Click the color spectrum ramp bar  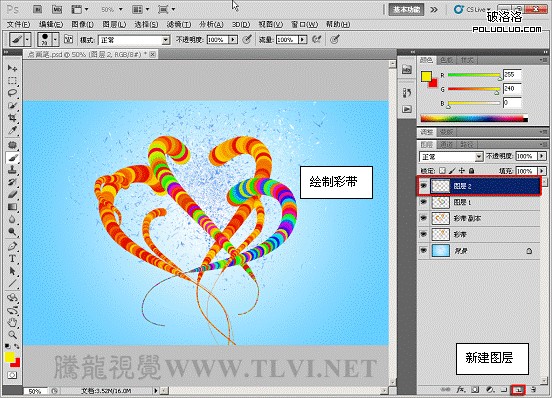point(474,119)
